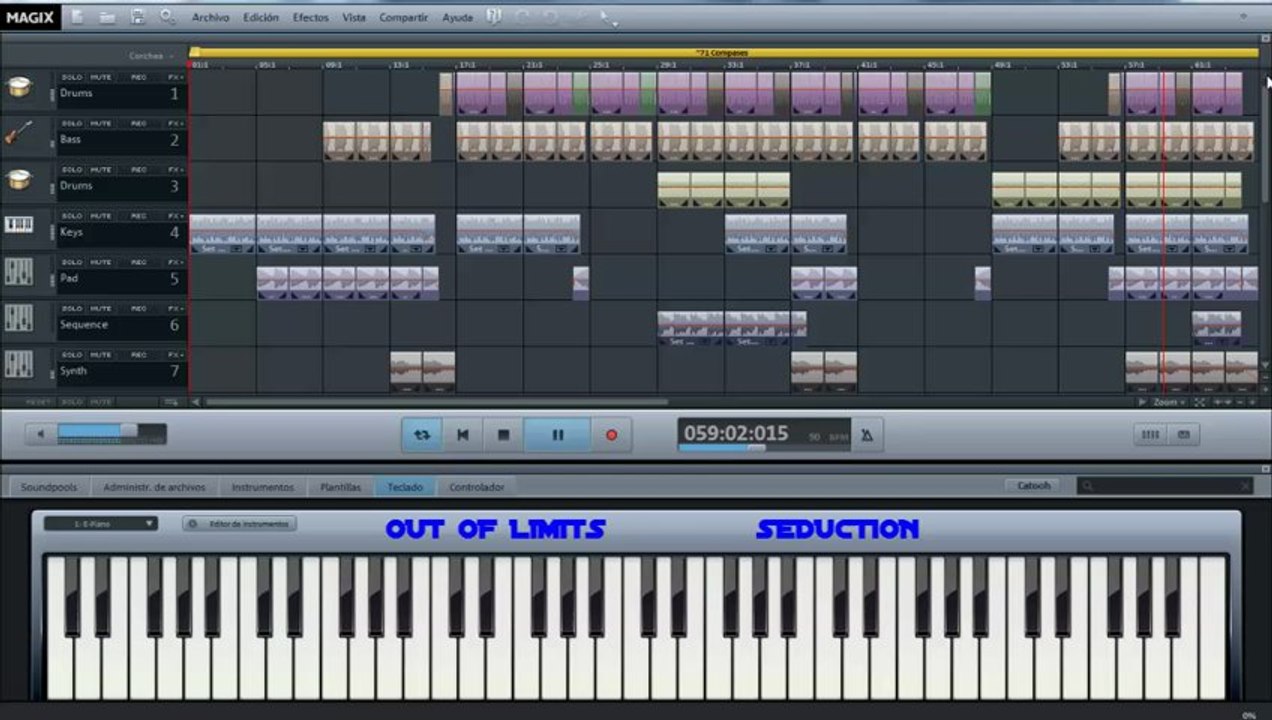Switch to the Instrumentos tab

263,487
